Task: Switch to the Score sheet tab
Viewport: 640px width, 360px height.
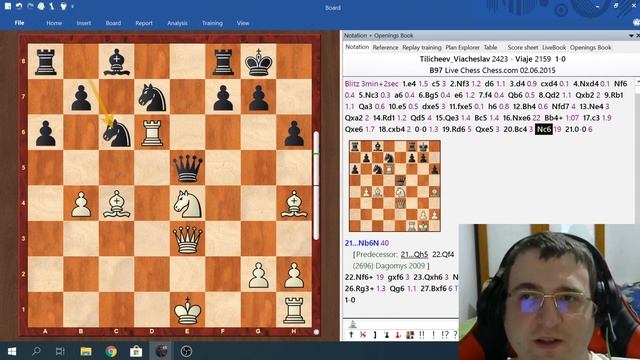Action: (x=523, y=47)
